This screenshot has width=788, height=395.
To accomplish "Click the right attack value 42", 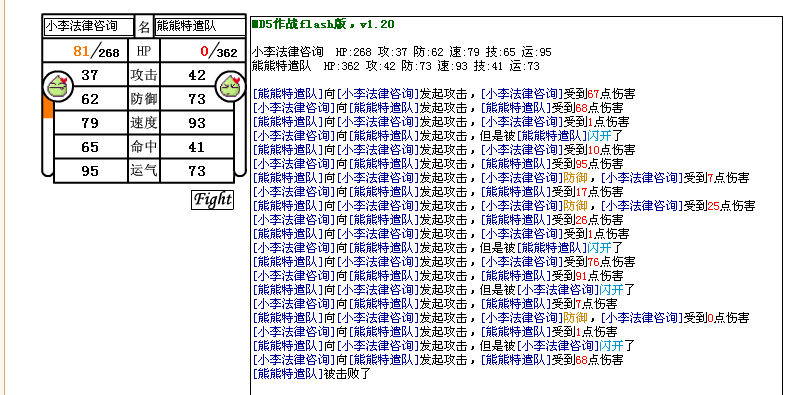I will pos(197,75).
